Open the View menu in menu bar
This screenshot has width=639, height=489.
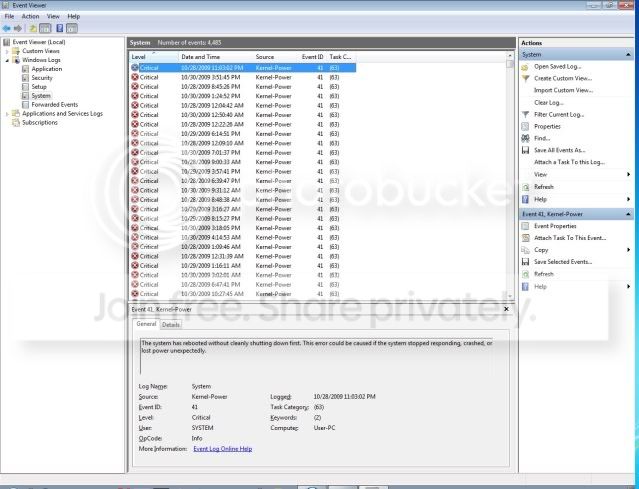[x=53, y=16]
